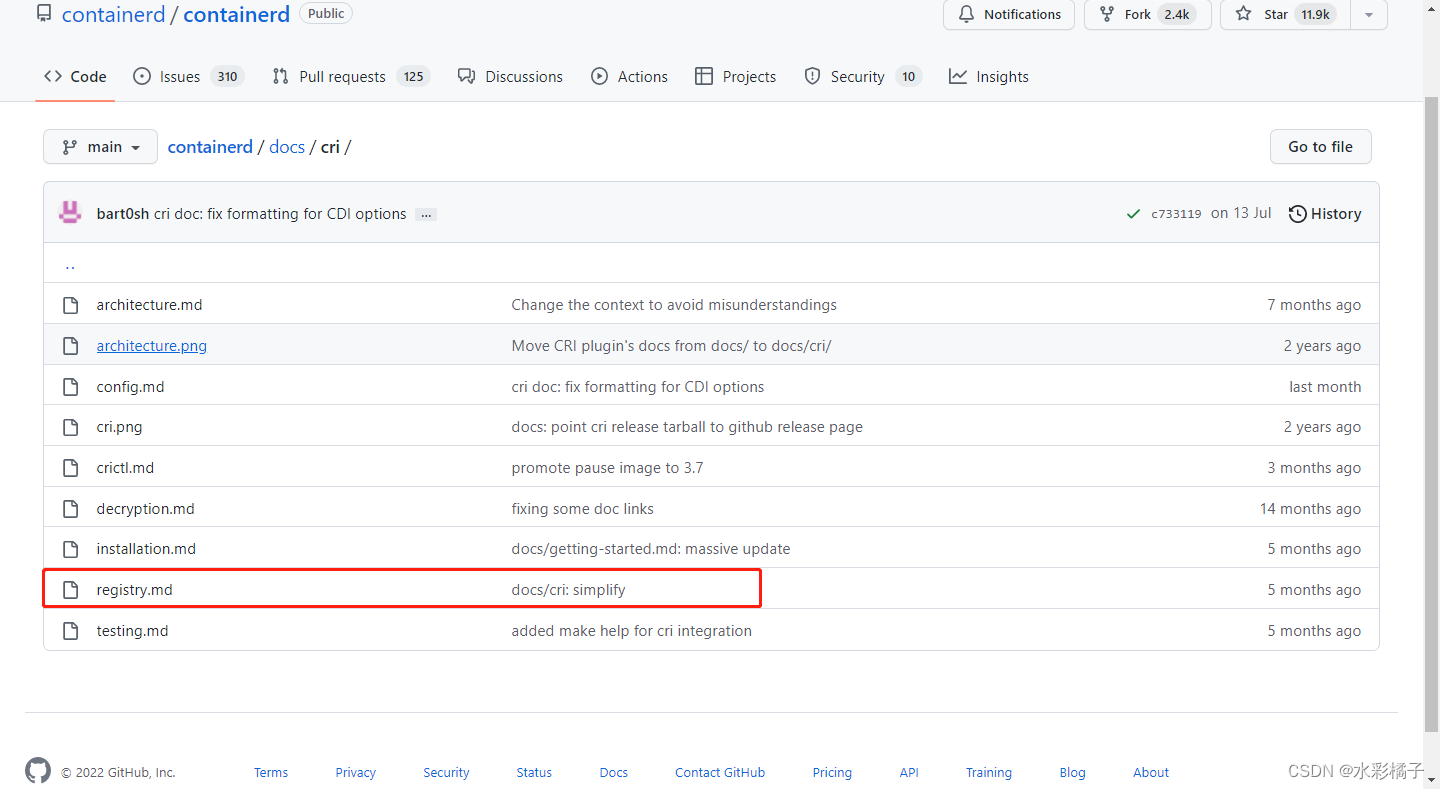The image size is (1440, 789).
Task: Open testing.md file
Action: pos(132,631)
